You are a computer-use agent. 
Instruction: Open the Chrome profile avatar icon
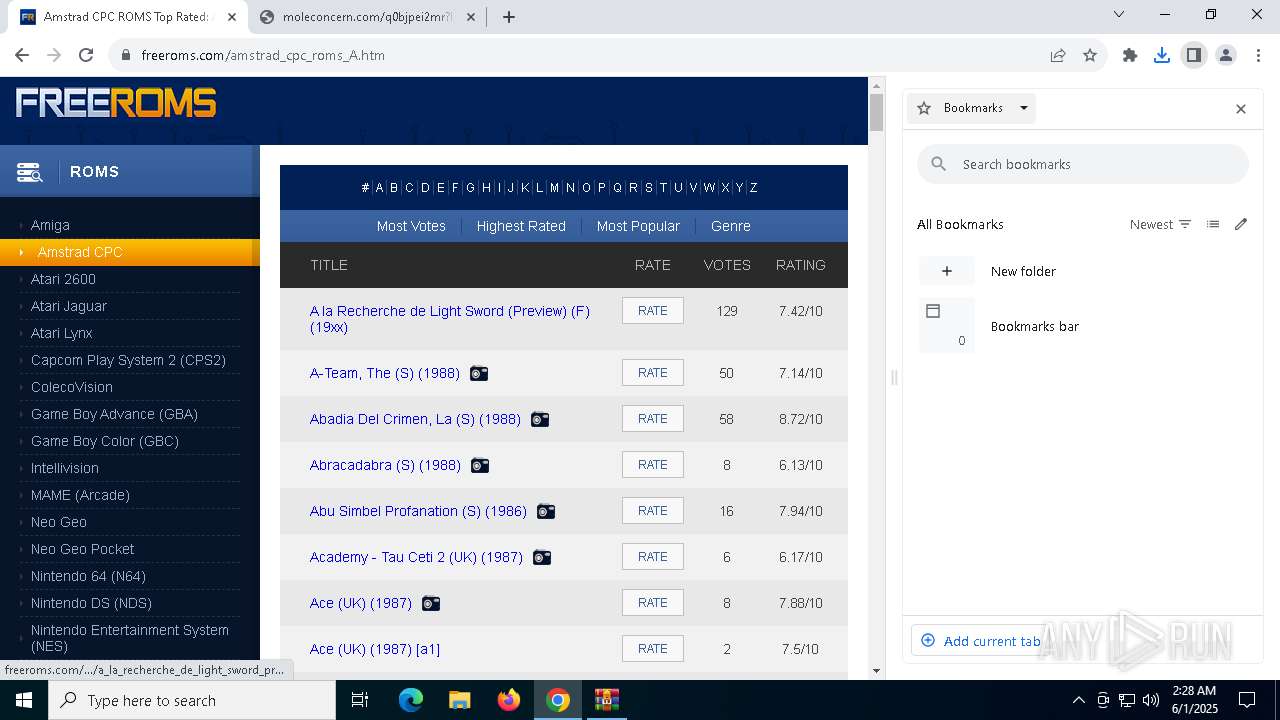(1226, 55)
